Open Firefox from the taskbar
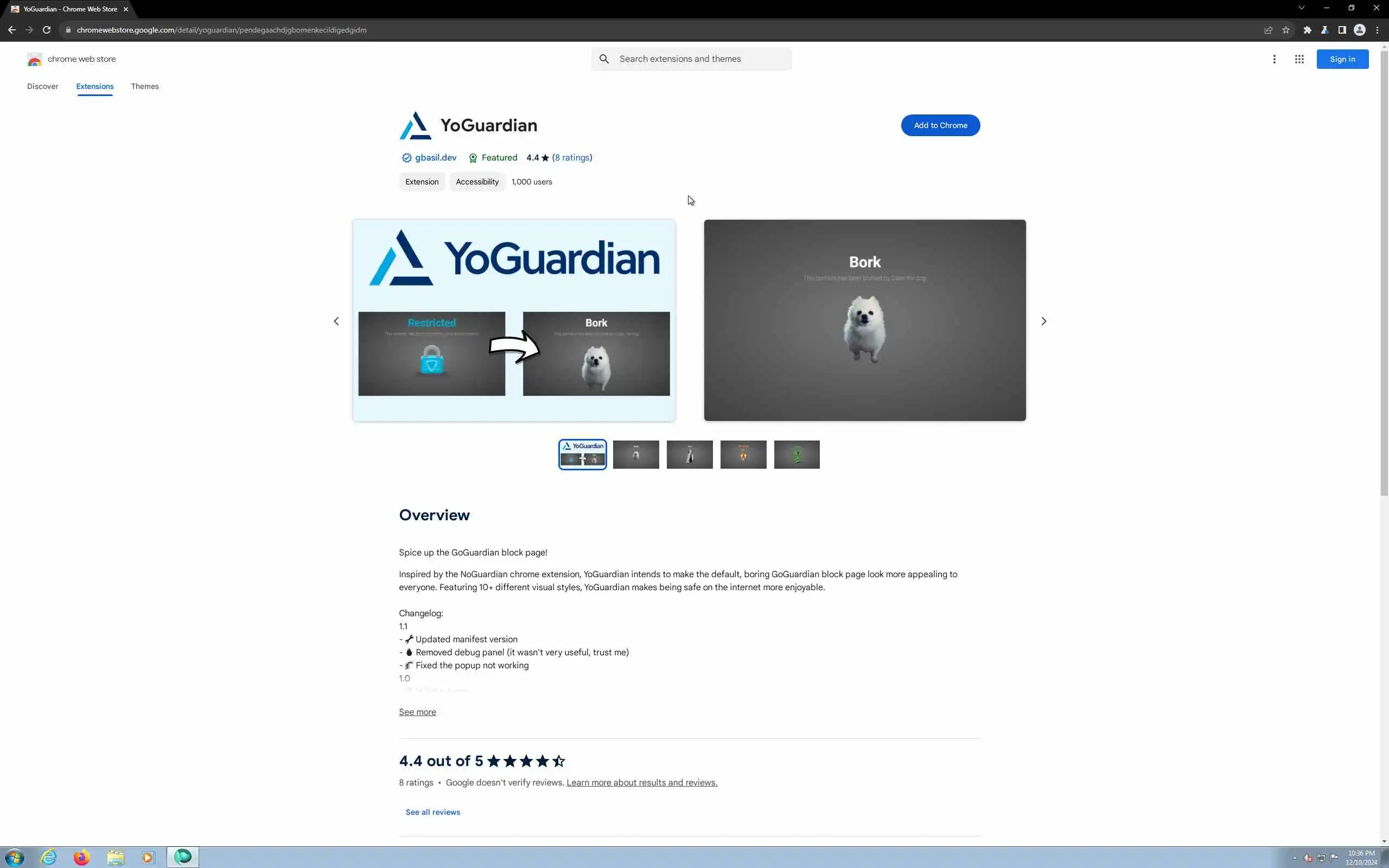The image size is (1389, 868). (81, 857)
